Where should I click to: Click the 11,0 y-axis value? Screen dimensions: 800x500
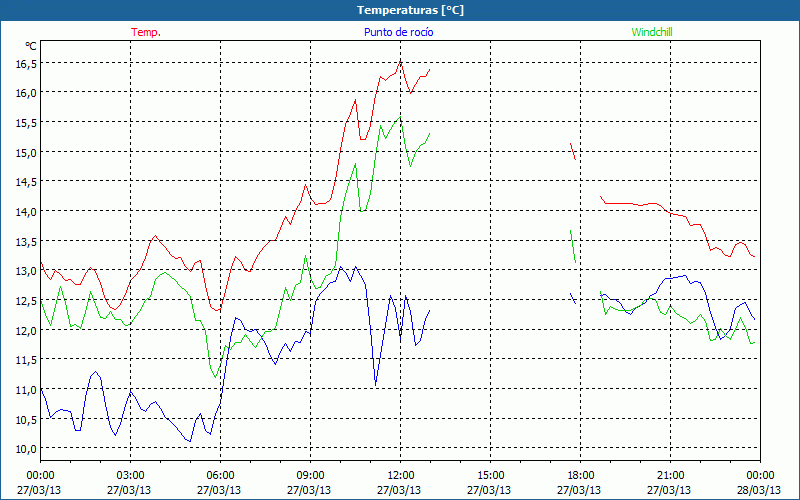[27, 389]
